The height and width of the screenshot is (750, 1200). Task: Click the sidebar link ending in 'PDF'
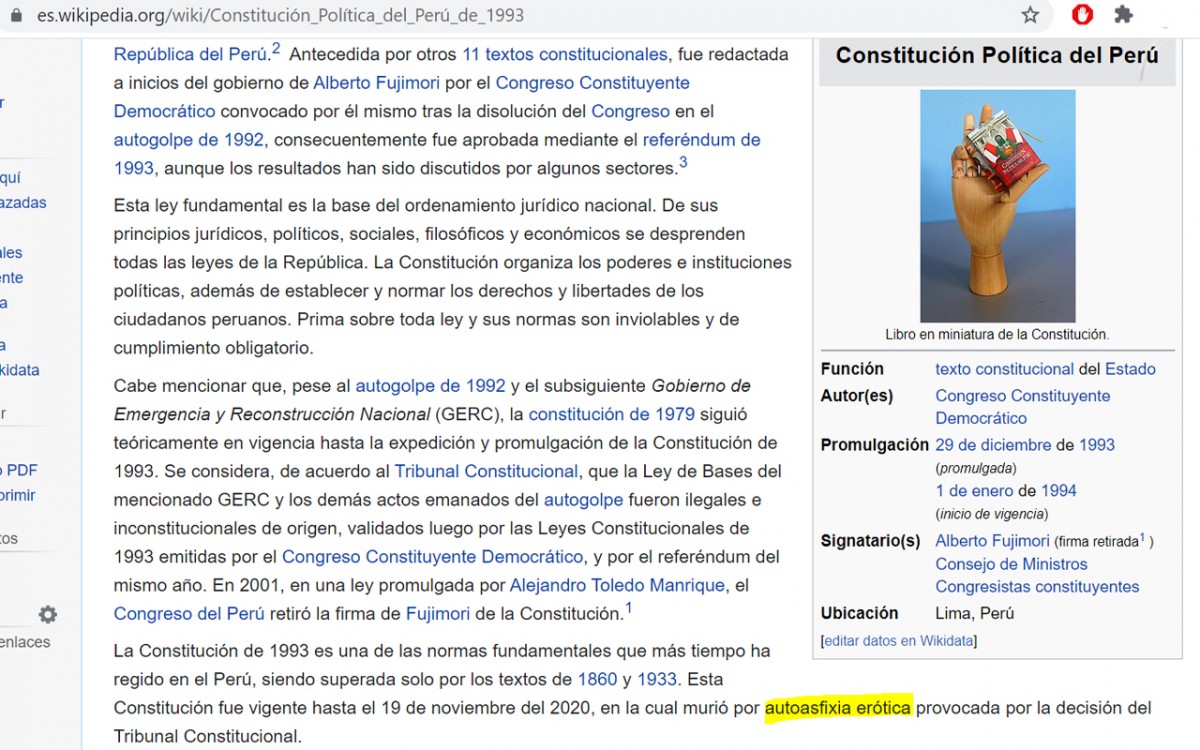[19, 470]
